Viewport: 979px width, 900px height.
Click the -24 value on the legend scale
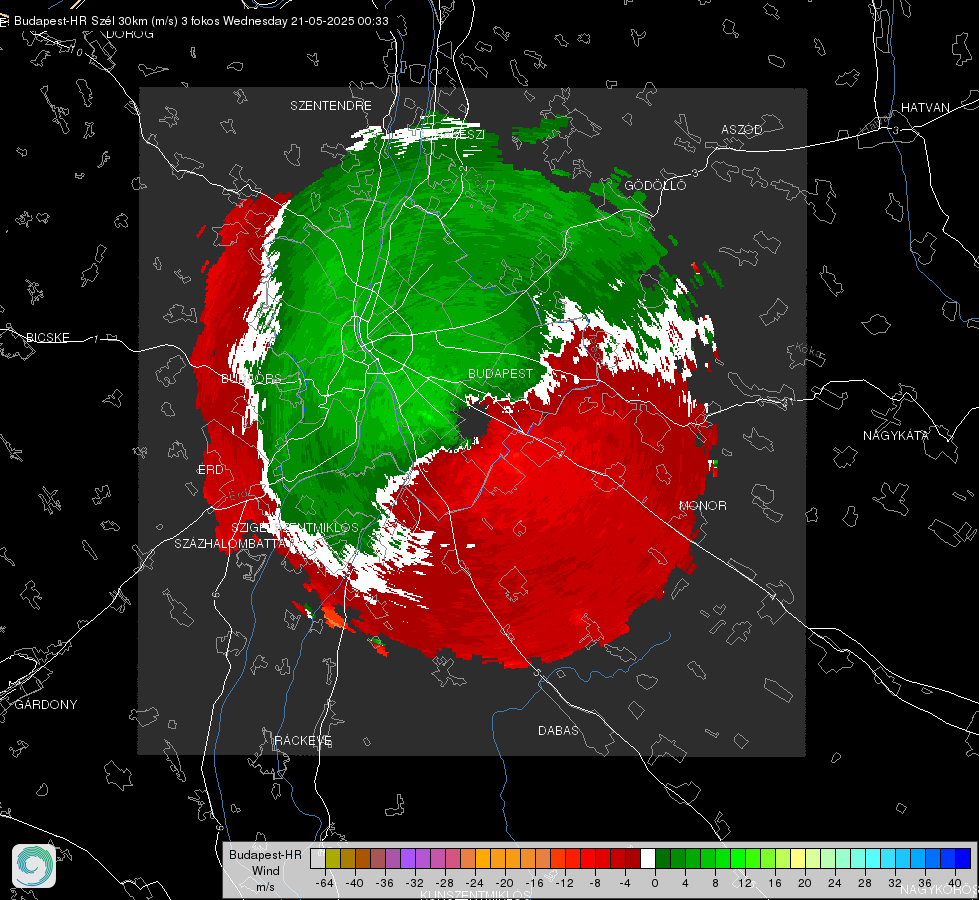475,883
